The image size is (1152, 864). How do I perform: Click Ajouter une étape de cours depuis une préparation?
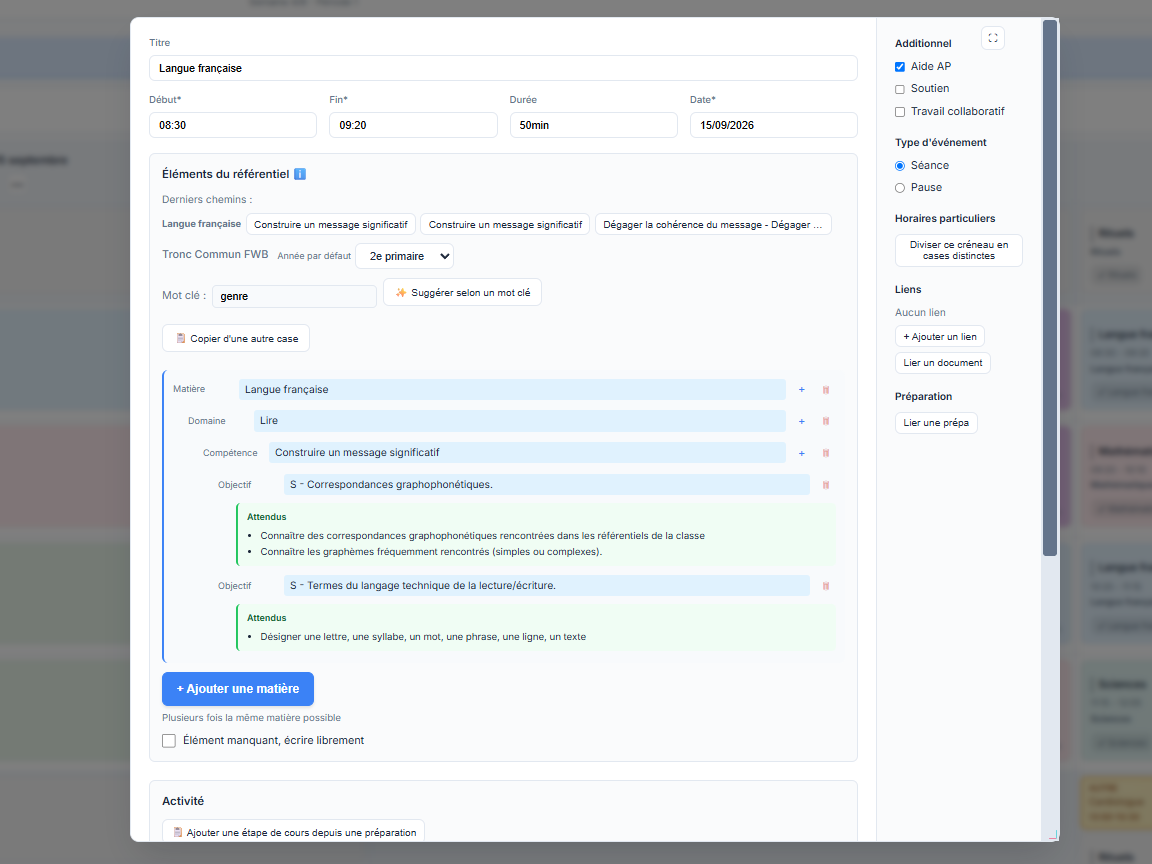click(x=294, y=832)
